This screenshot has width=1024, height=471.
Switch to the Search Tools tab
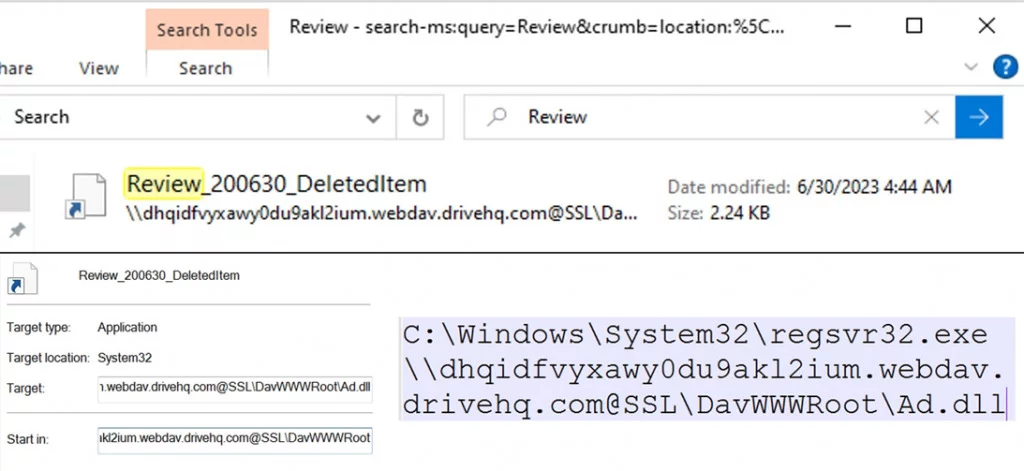tap(206, 30)
